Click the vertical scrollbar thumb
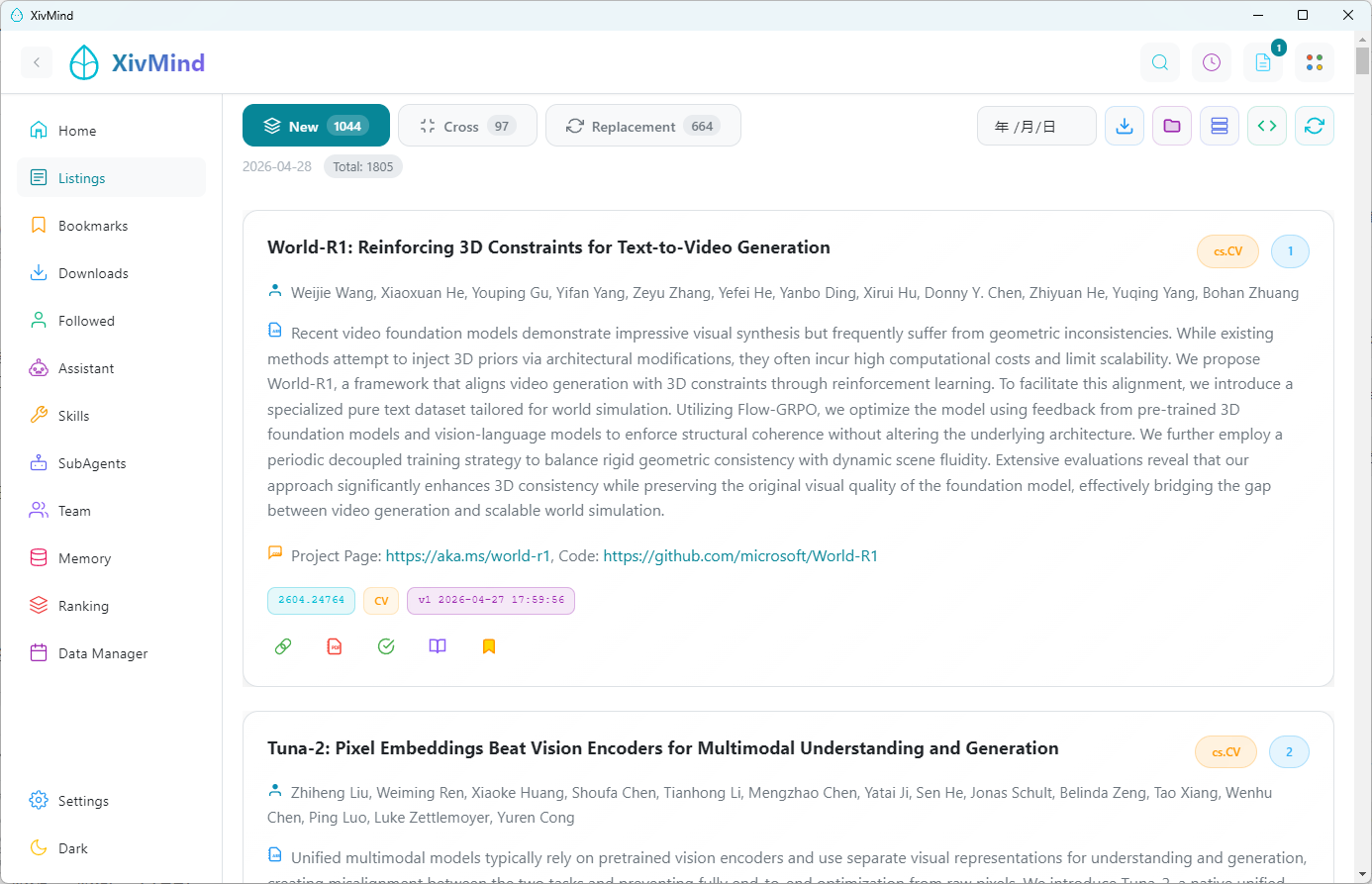The image size is (1372, 884). (1363, 60)
